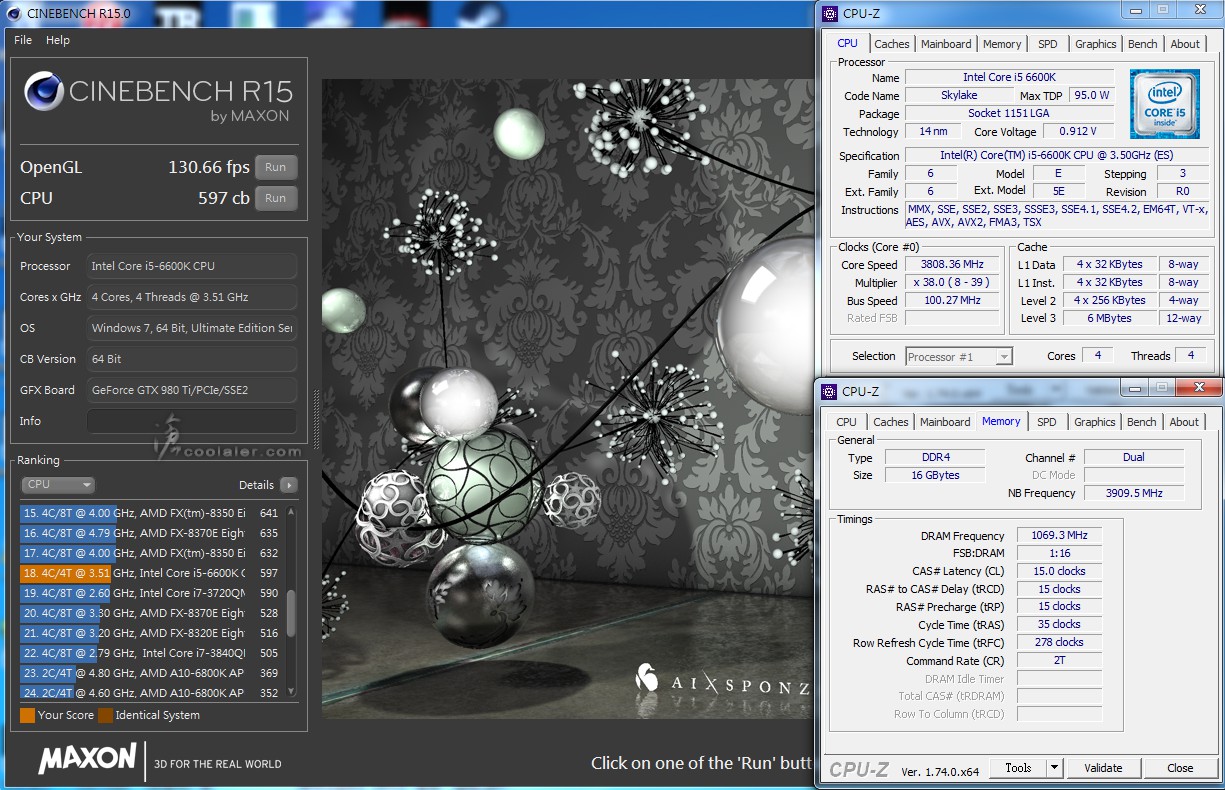Image resolution: width=1225 pixels, height=790 pixels.
Task: Select ranking row 16, AMD FX-8370E at 4.79 GHz
Action: click(151, 533)
